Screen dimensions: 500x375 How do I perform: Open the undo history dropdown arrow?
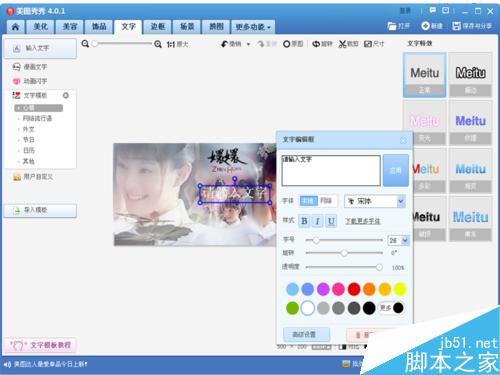tap(248, 44)
